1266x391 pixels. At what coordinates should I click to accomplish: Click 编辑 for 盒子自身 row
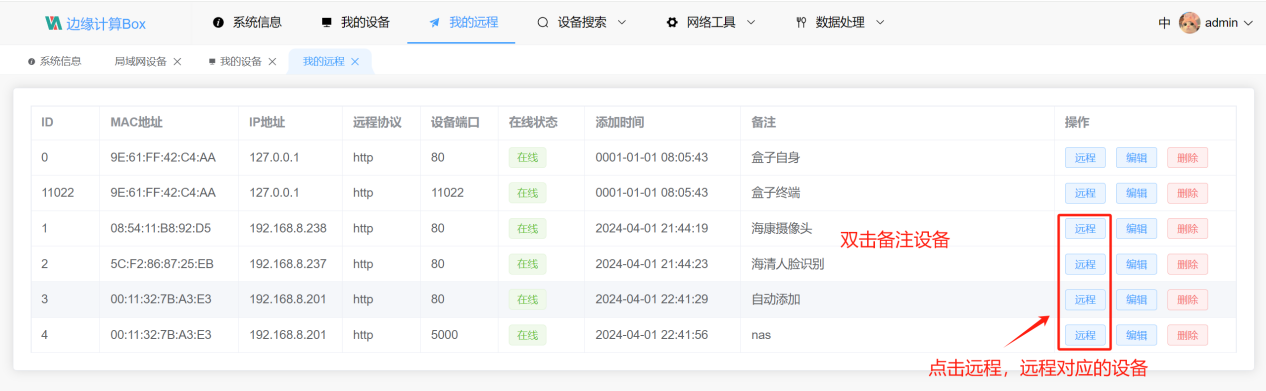pyautogui.click(x=1137, y=158)
